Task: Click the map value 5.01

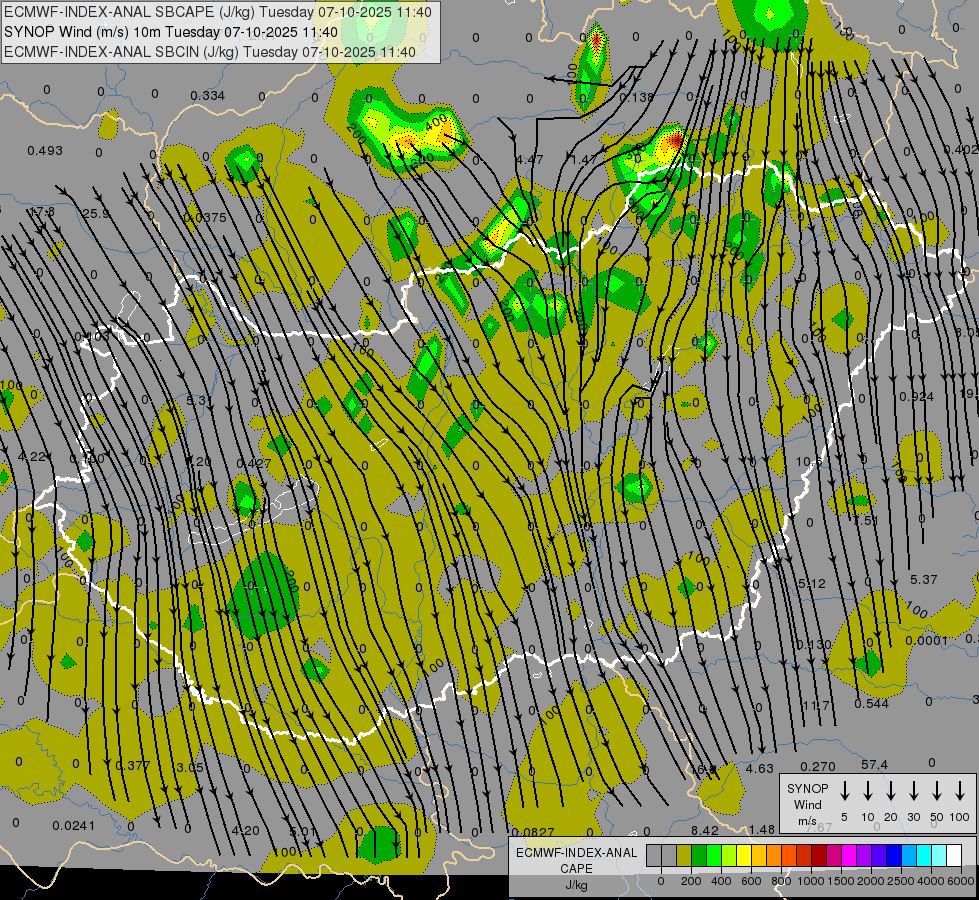Action: pyautogui.click(x=303, y=832)
